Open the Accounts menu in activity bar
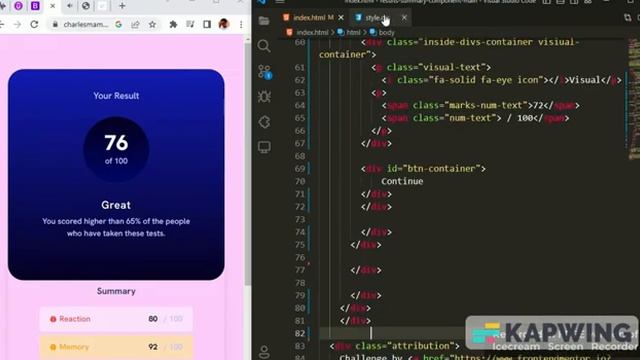Viewport: 640px width, 360px height. (264, 352)
